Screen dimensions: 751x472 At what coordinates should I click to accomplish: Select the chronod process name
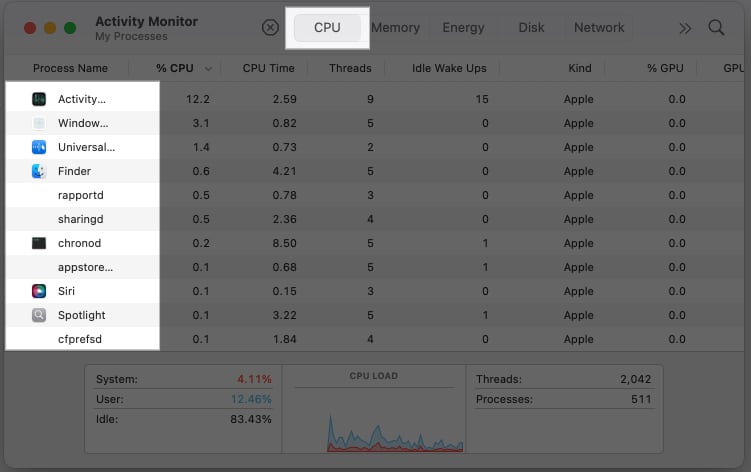(80, 243)
